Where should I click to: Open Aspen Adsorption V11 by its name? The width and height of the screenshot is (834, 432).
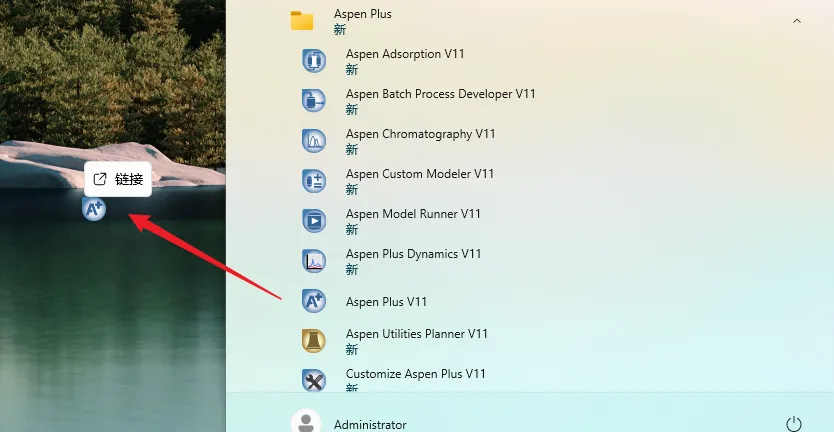(405, 54)
